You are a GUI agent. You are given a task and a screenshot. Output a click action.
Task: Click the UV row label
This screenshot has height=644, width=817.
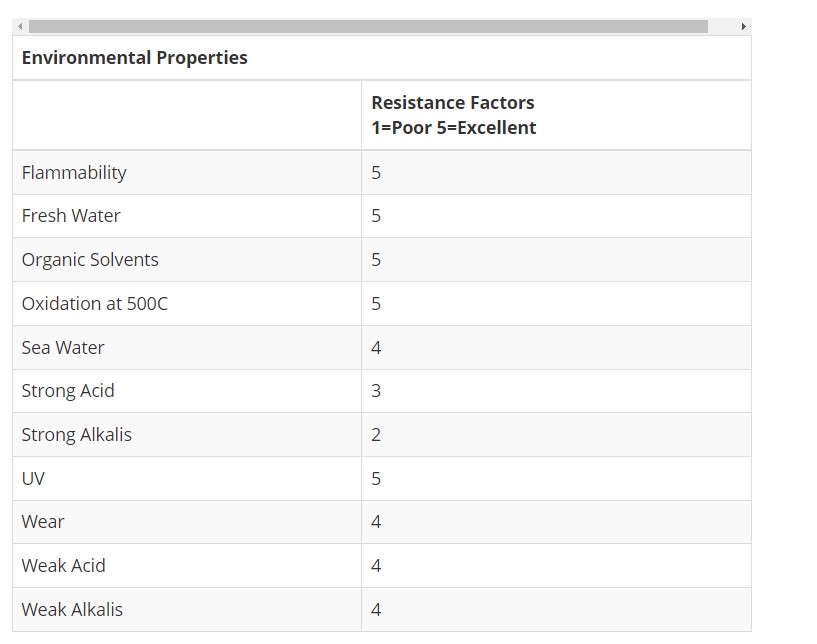33,479
